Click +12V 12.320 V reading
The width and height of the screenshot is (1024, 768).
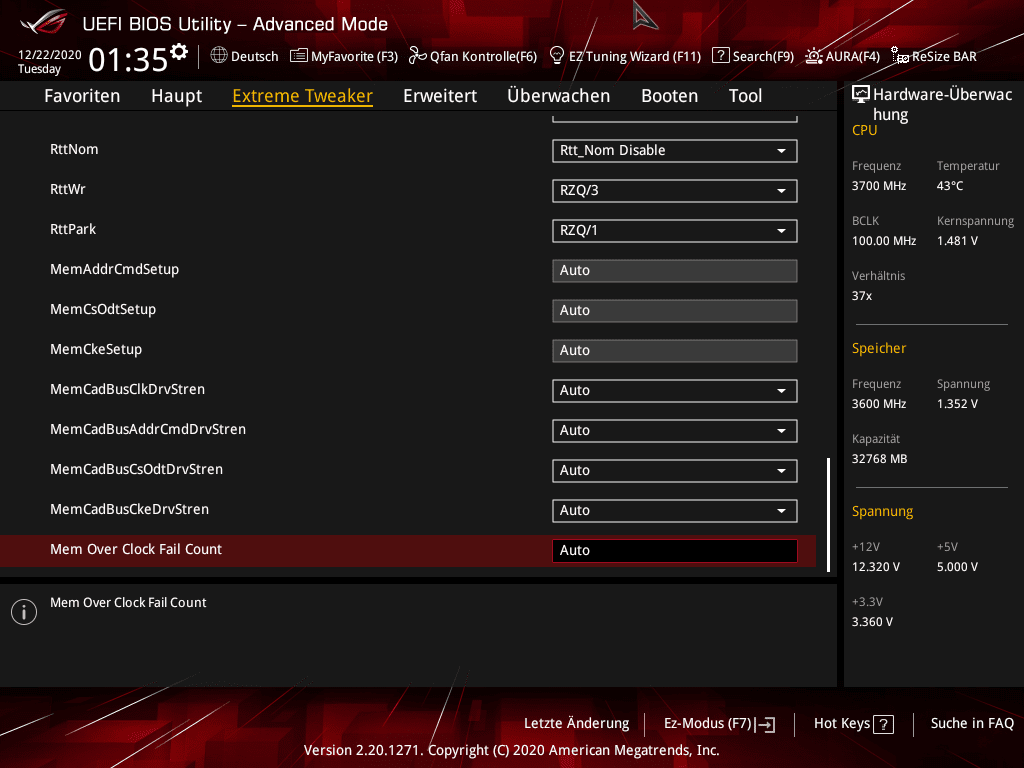(876, 567)
